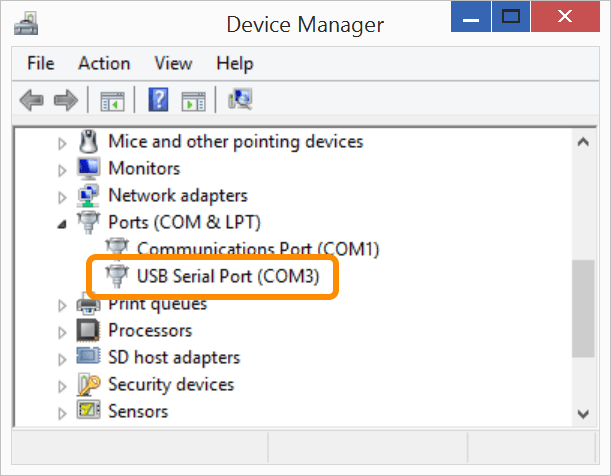Image resolution: width=611 pixels, height=476 pixels.
Task: Click the Show/Hide Console Tree icon
Action: 111,100
